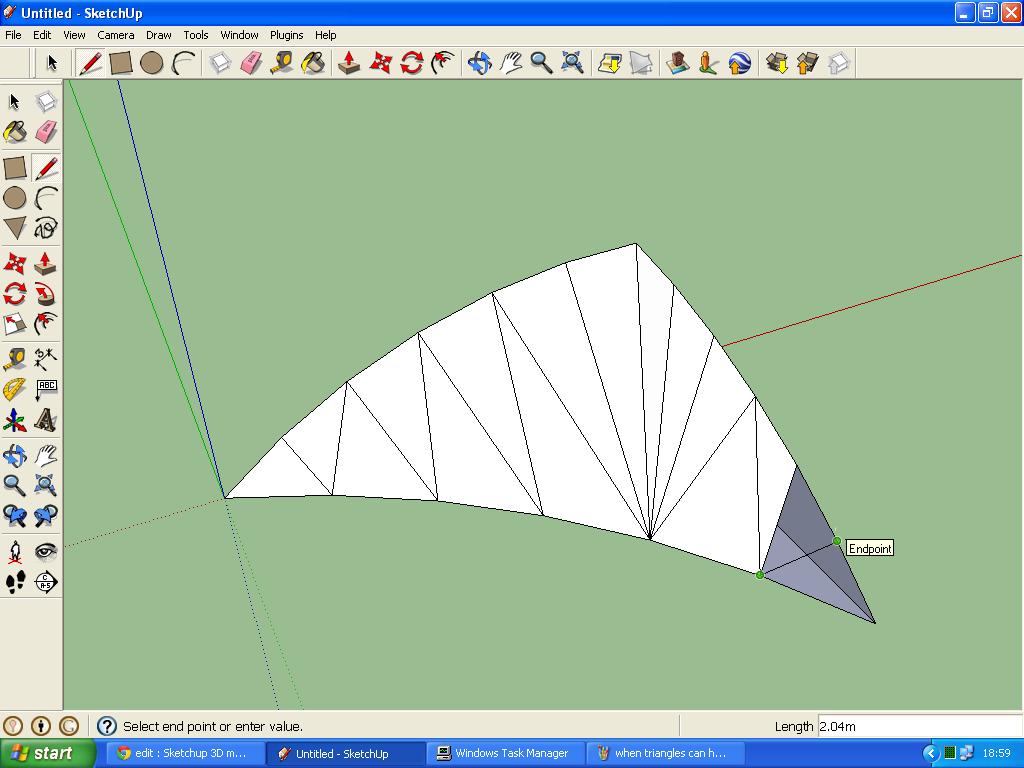Switch to Windows Task Manager in taskbar

[x=505, y=753]
